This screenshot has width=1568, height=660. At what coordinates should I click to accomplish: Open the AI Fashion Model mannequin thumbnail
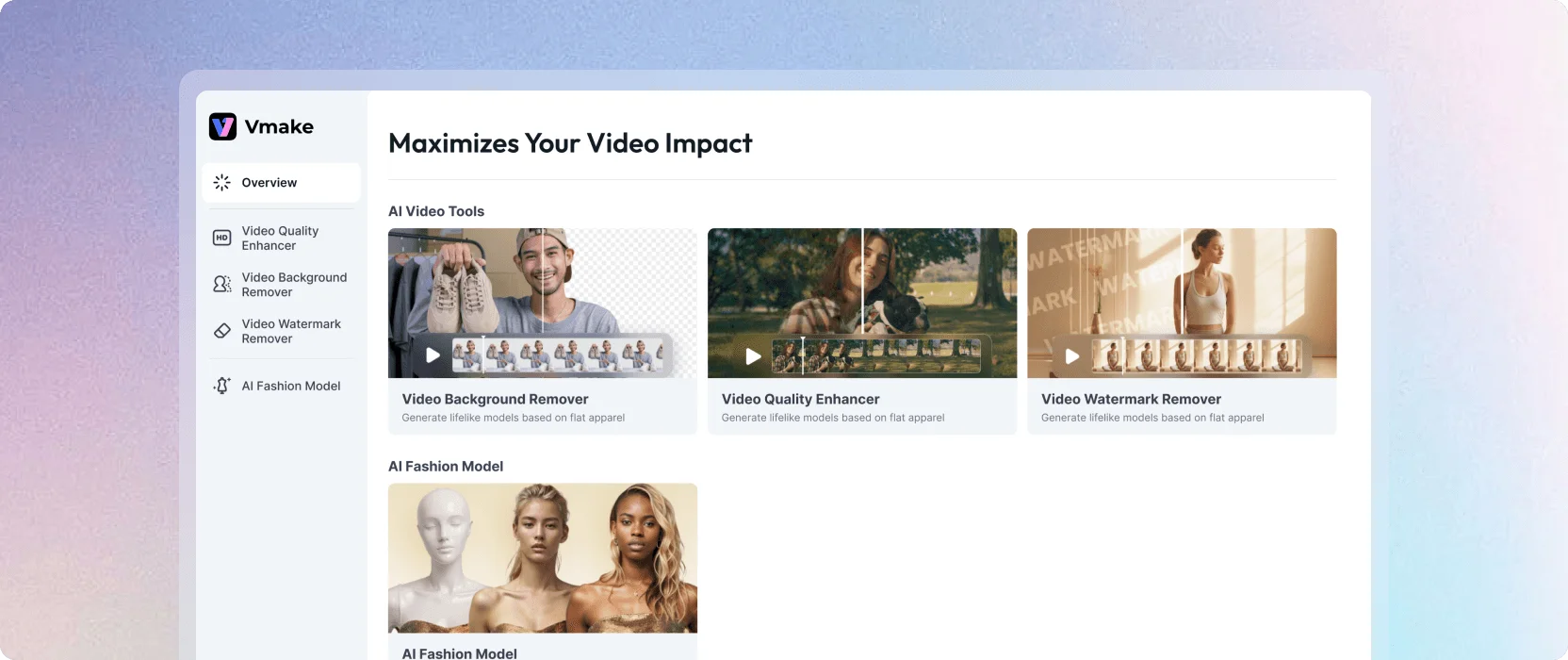[x=543, y=558]
